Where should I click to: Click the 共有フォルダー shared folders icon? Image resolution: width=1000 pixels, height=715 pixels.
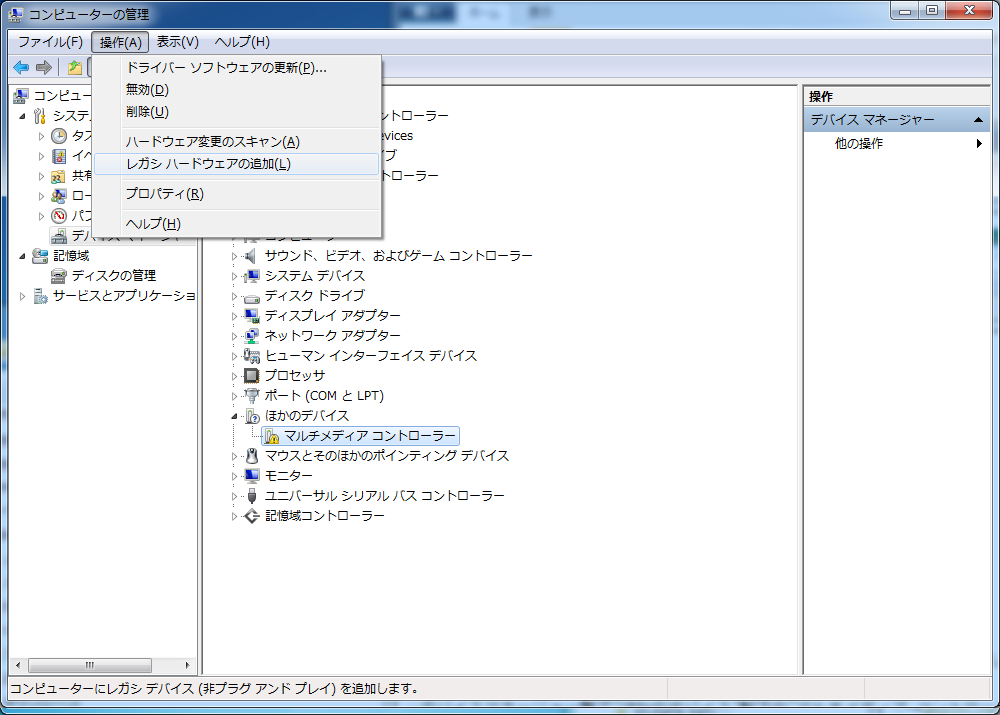pos(58,175)
